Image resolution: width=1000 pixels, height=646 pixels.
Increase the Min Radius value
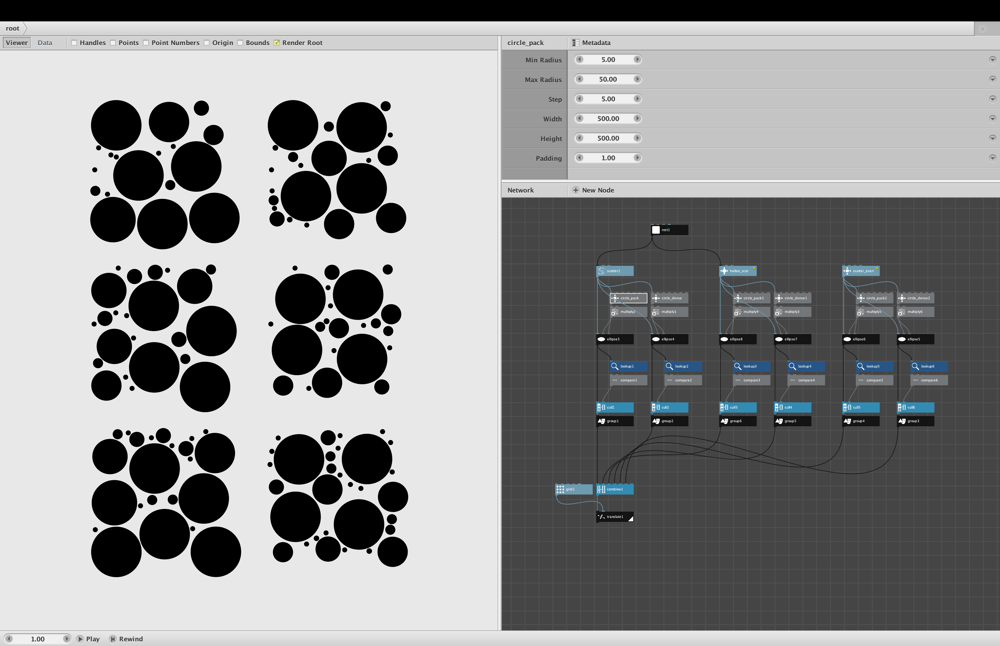tap(636, 59)
